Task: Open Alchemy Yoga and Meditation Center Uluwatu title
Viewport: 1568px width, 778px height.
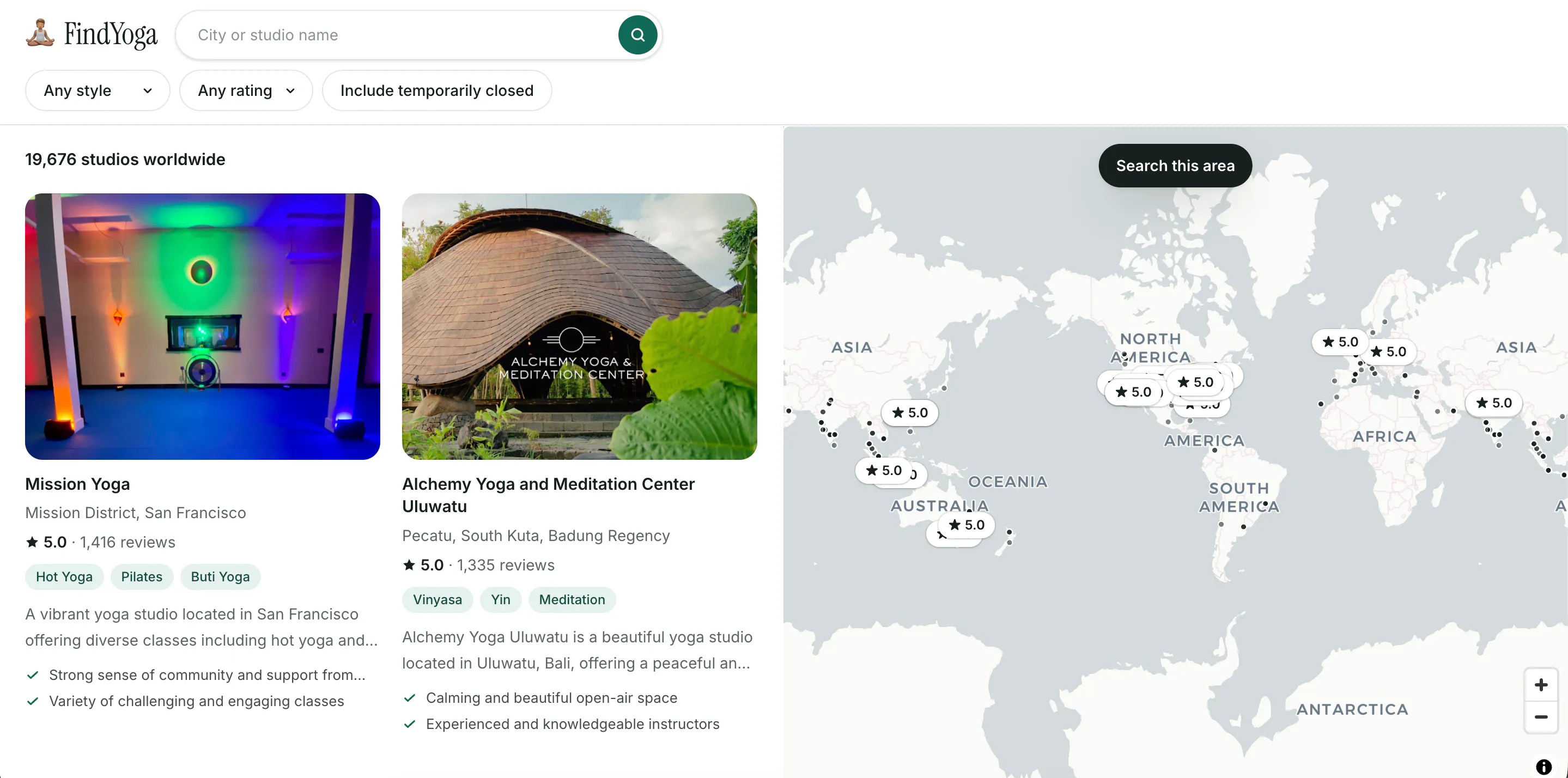Action: 548,495
